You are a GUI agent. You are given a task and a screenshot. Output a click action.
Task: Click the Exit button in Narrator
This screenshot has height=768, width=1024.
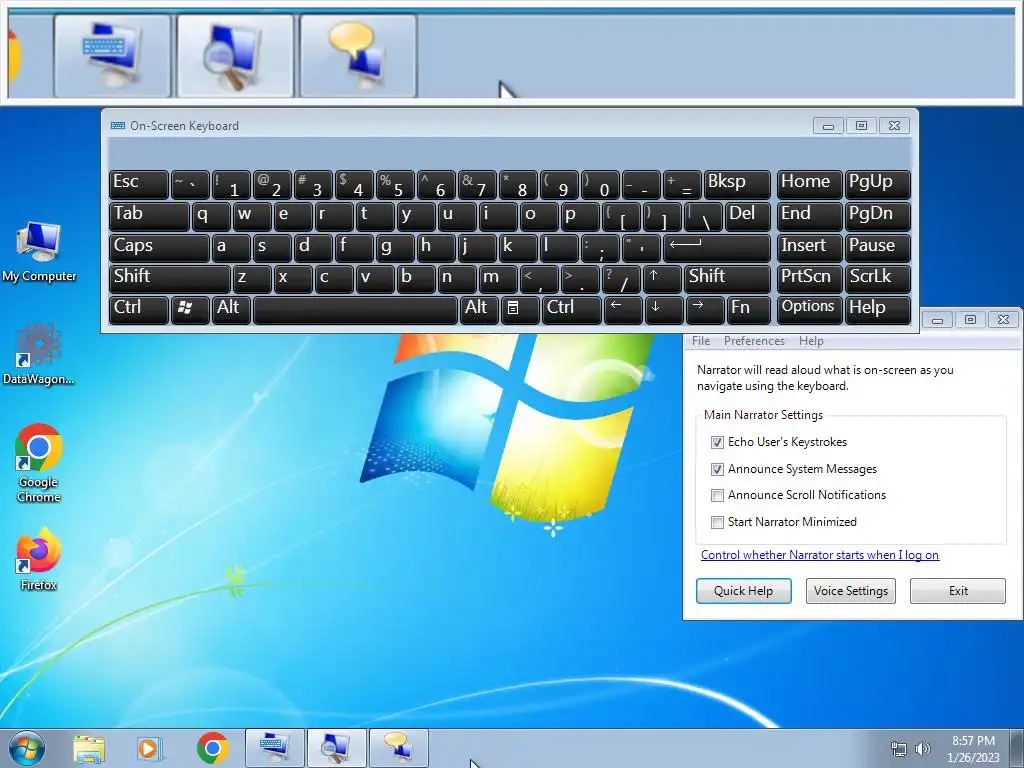pyautogui.click(x=958, y=591)
